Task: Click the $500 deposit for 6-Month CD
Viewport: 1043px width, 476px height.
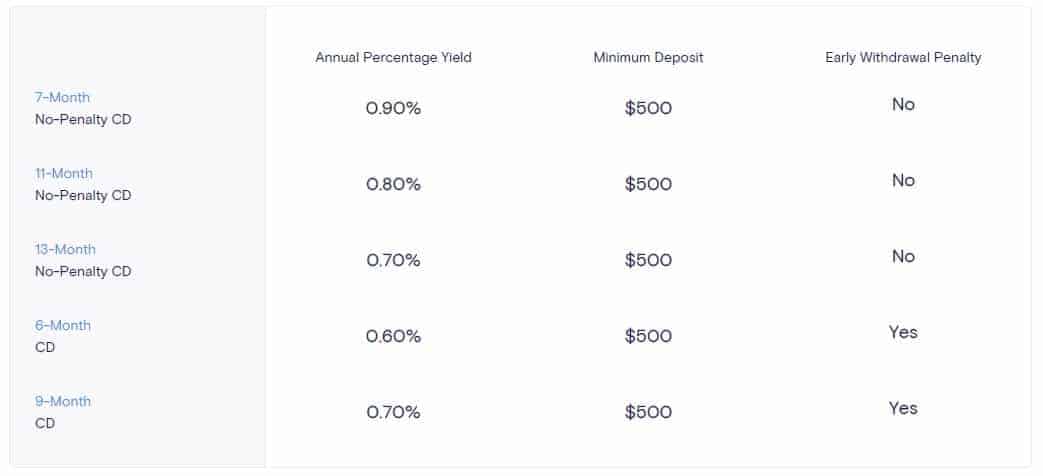Action: [x=648, y=336]
